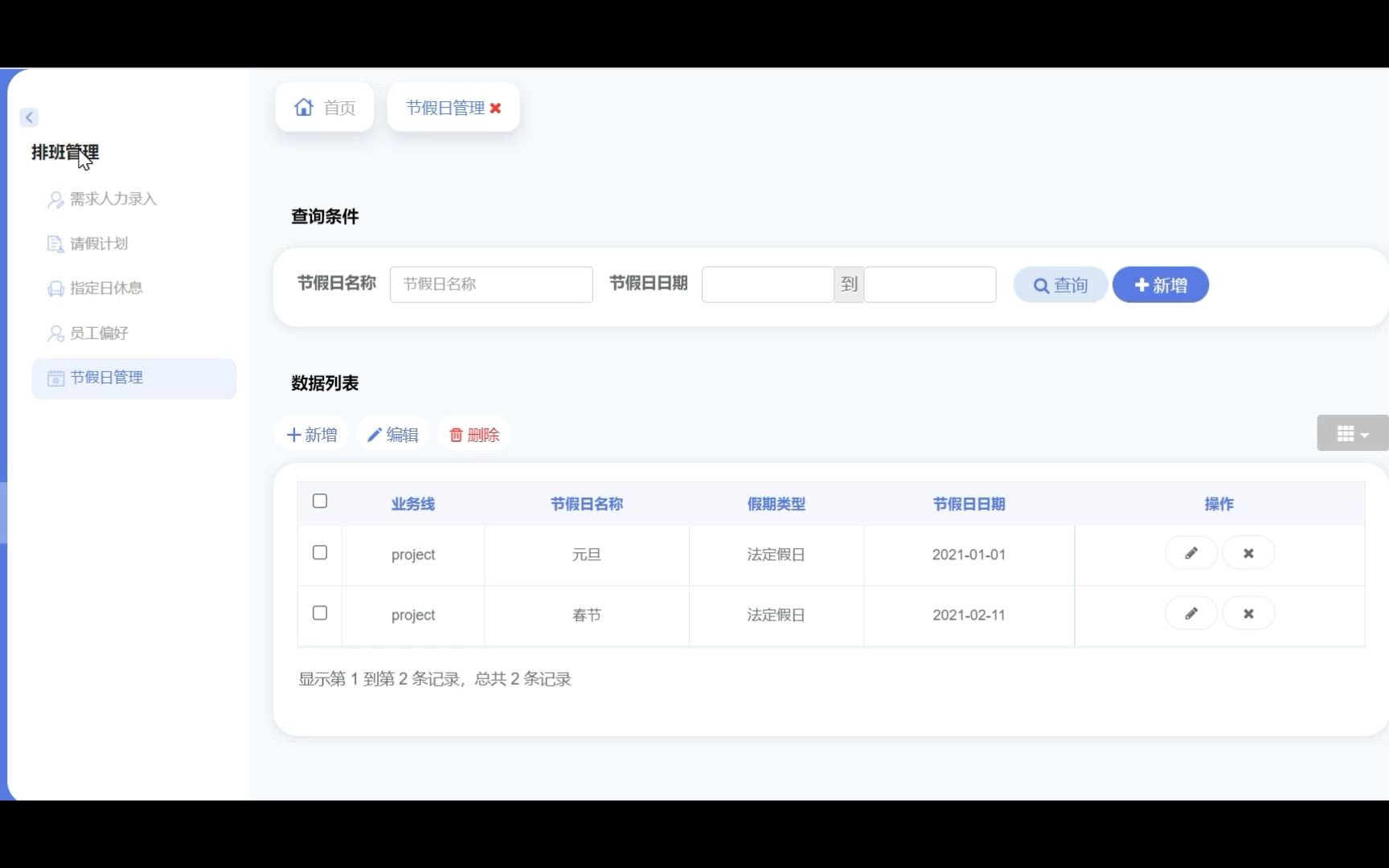Click the 节假日管理 calendar icon

[55, 378]
